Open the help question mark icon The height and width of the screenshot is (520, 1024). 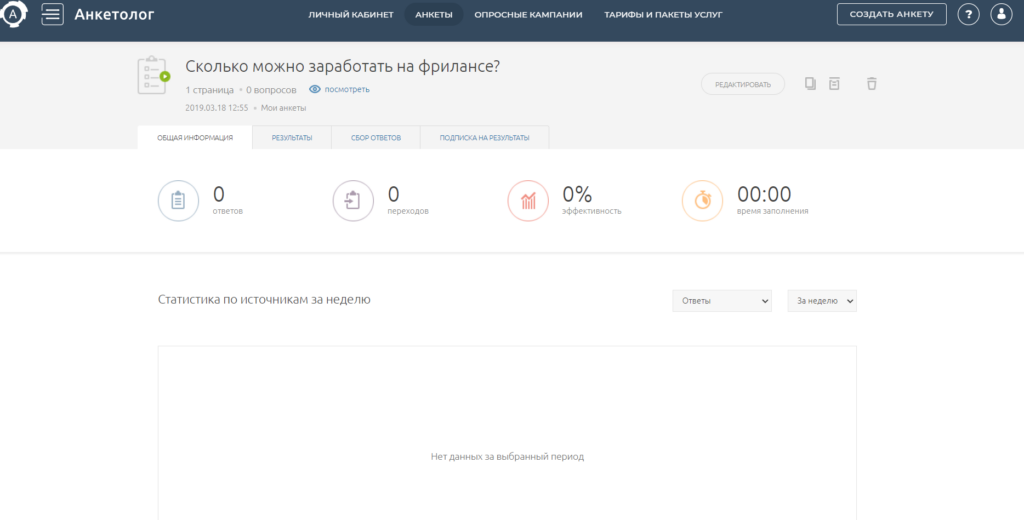click(968, 14)
